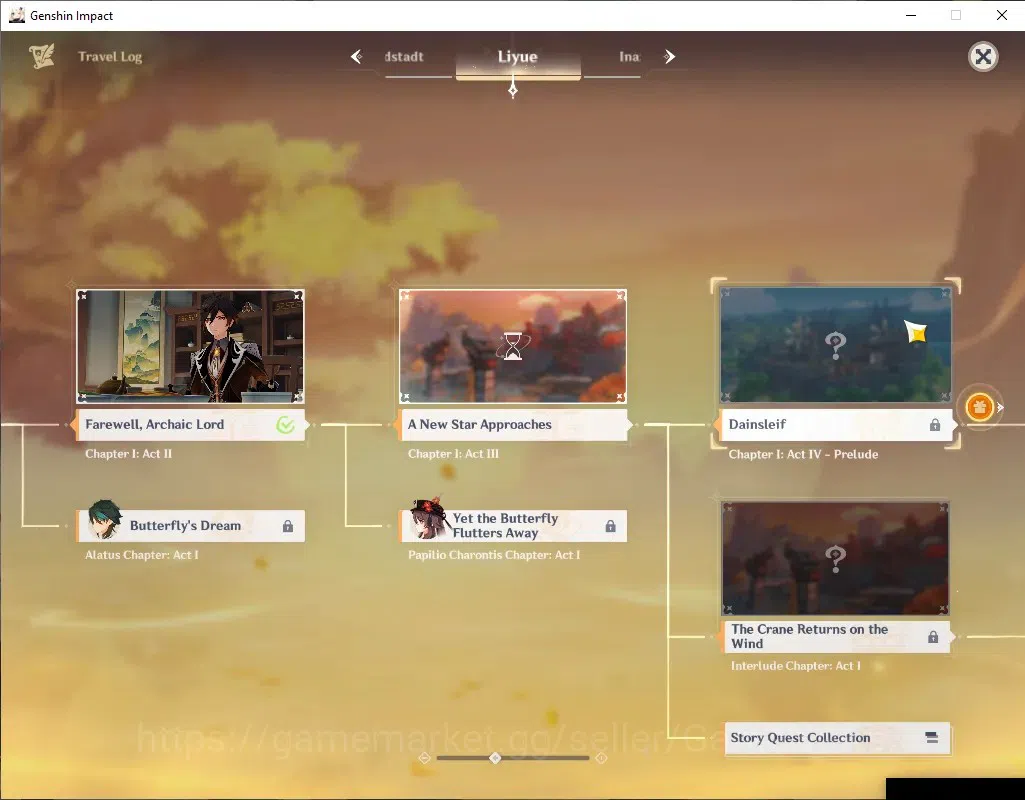The image size is (1025, 800).
Task: Click Chapter I: Act IV - Prelude label
Action: coord(803,454)
